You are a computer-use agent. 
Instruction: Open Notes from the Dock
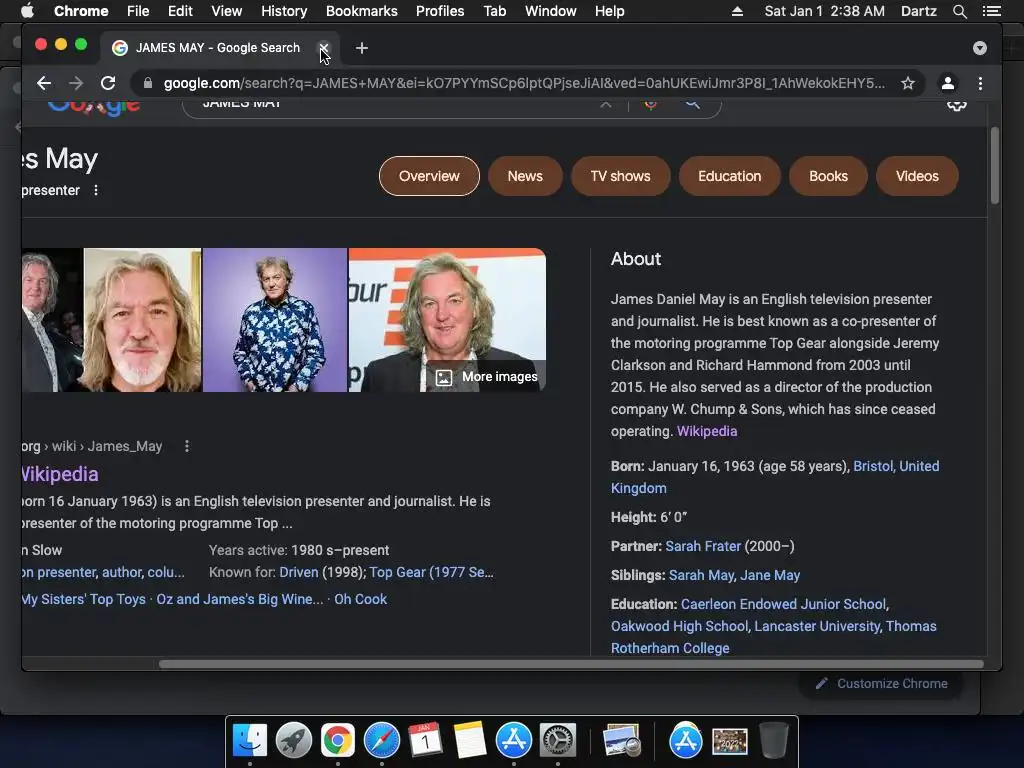470,740
